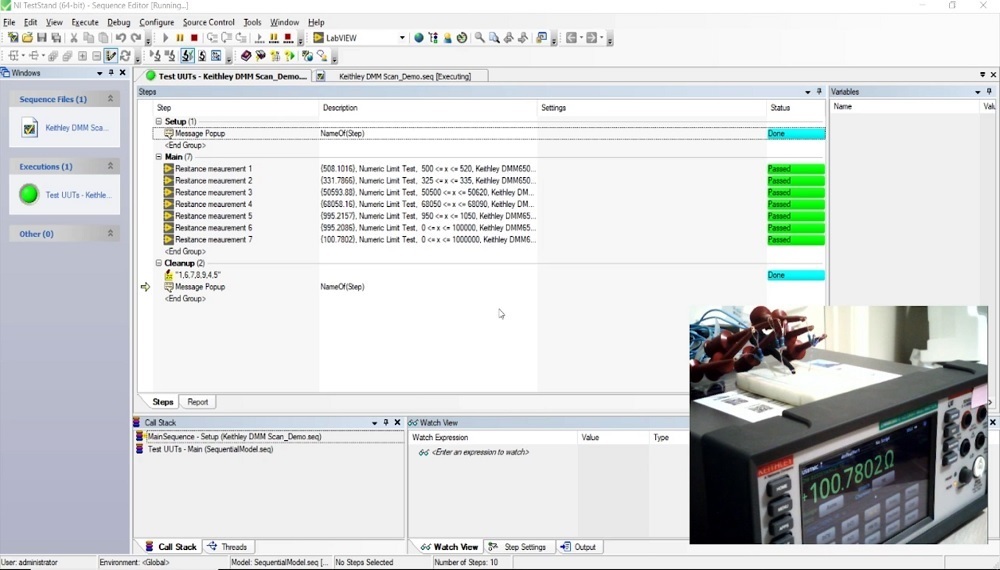Open the Execute menu
This screenshot has width=1000, height=570.
tap(85, 22)
